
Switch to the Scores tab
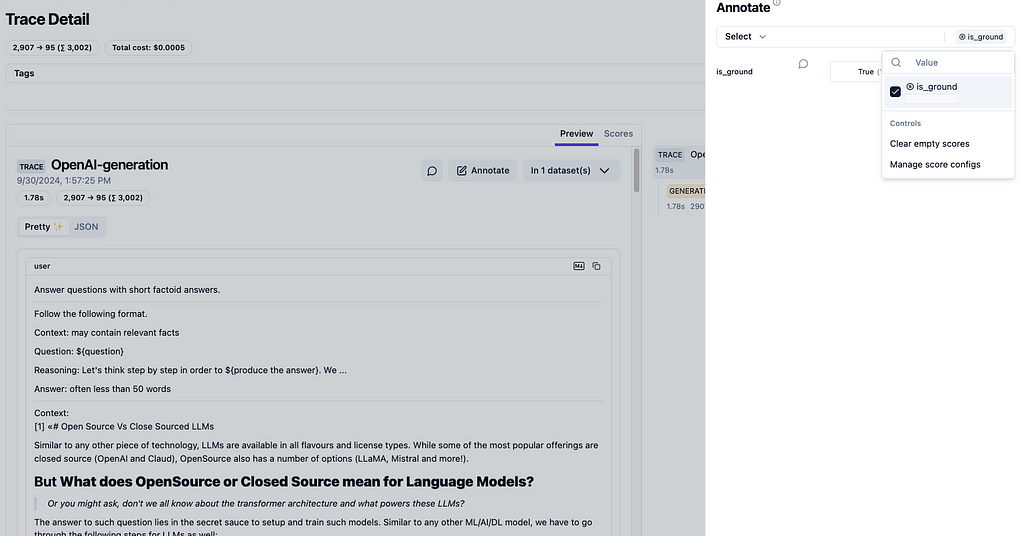[x=618, y=134]
